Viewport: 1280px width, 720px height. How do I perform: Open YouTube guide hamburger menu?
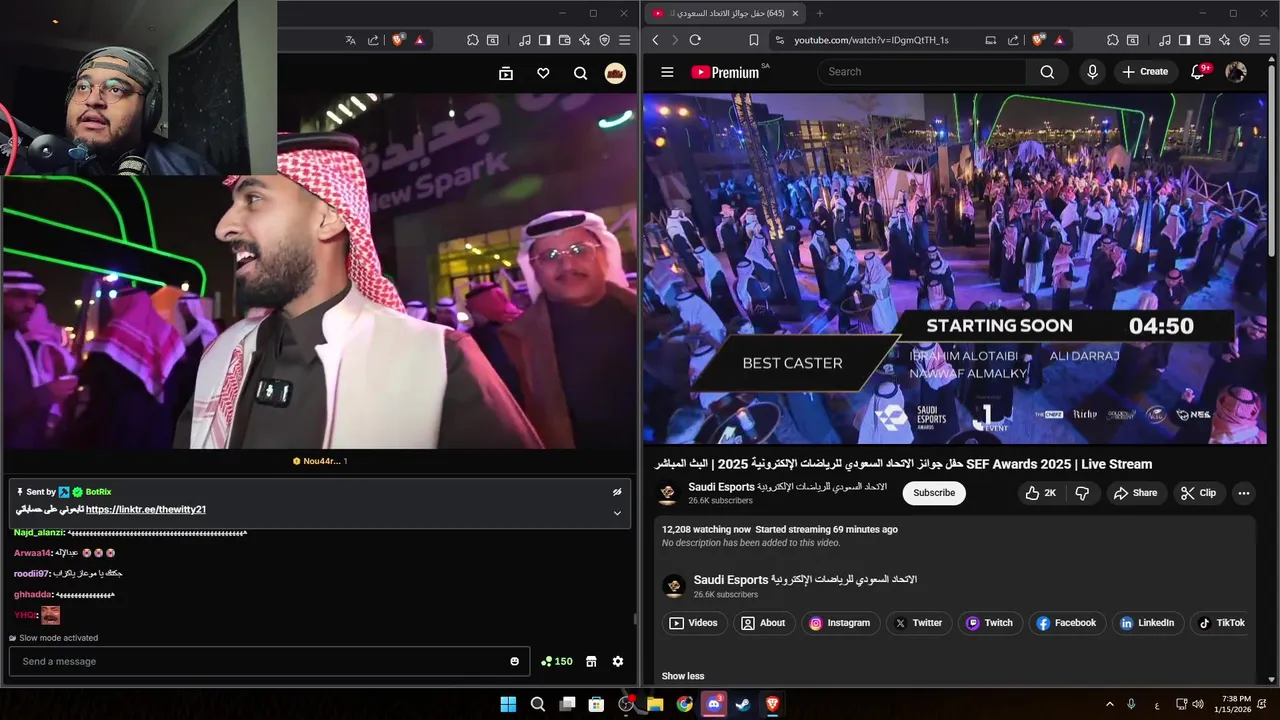point(667,72)
